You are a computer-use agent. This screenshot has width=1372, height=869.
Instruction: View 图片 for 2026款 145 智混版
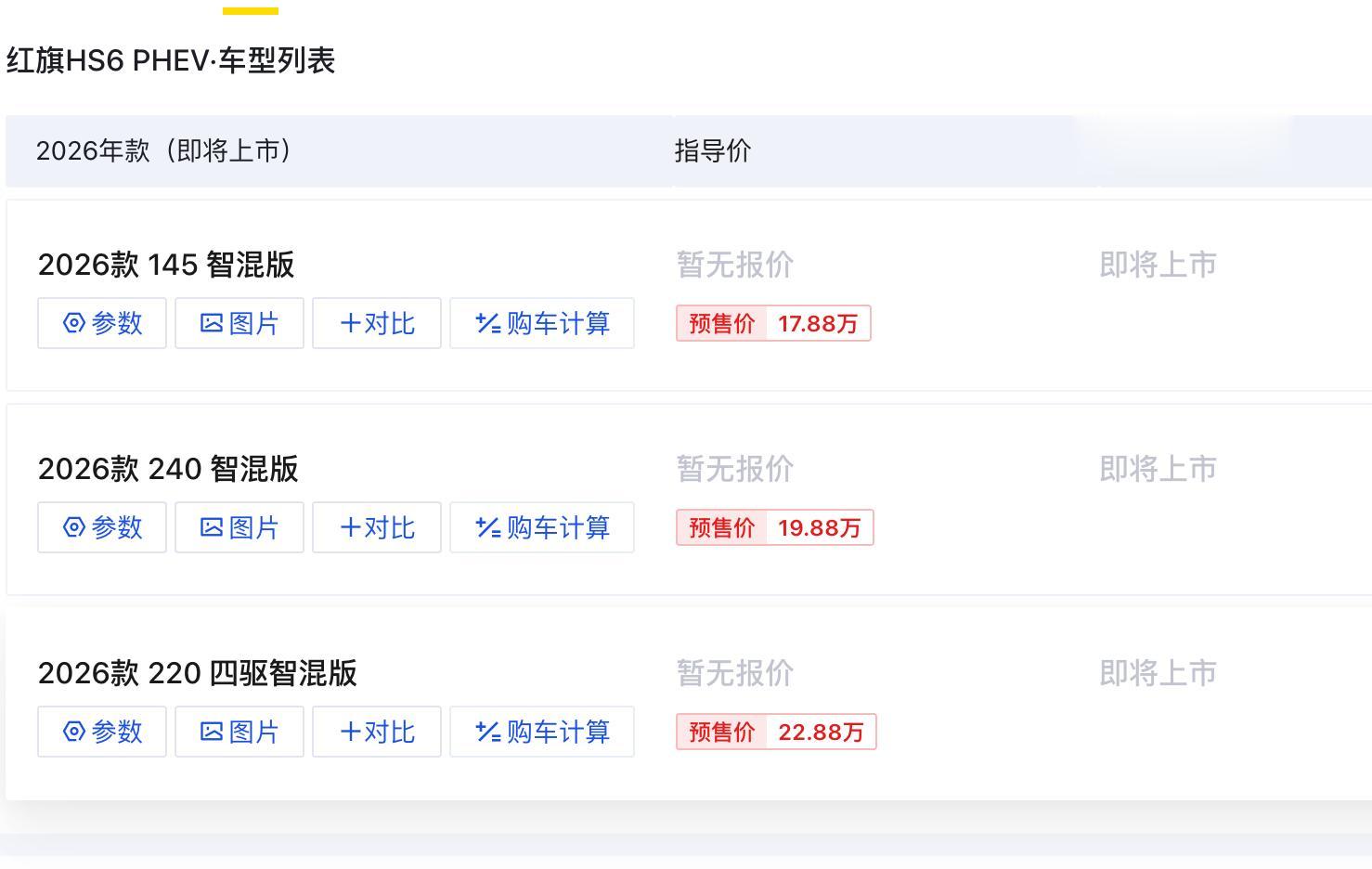pyautogui.click(x=239, y=323)
